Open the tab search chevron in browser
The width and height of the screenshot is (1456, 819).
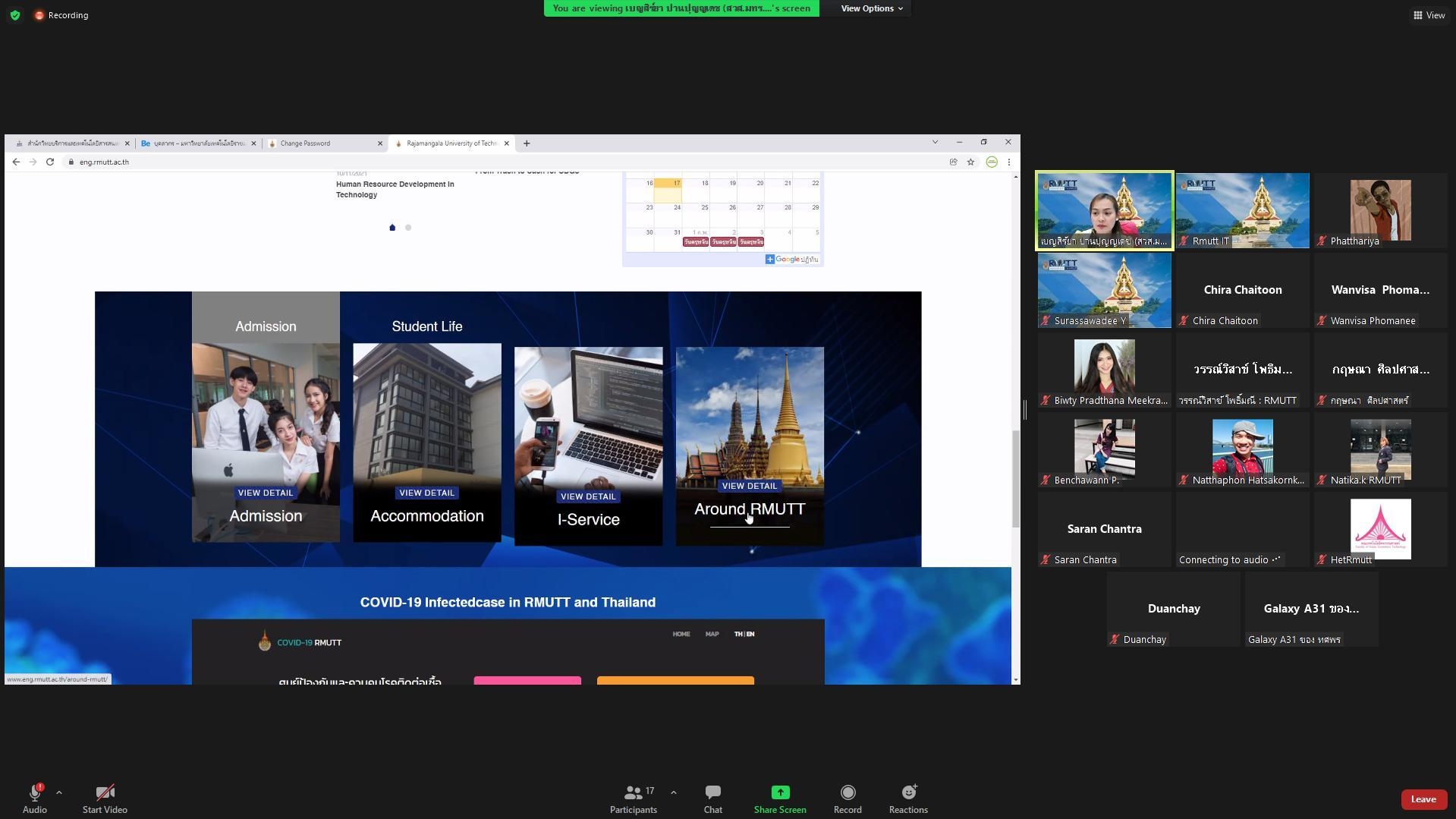pos(935,142)
